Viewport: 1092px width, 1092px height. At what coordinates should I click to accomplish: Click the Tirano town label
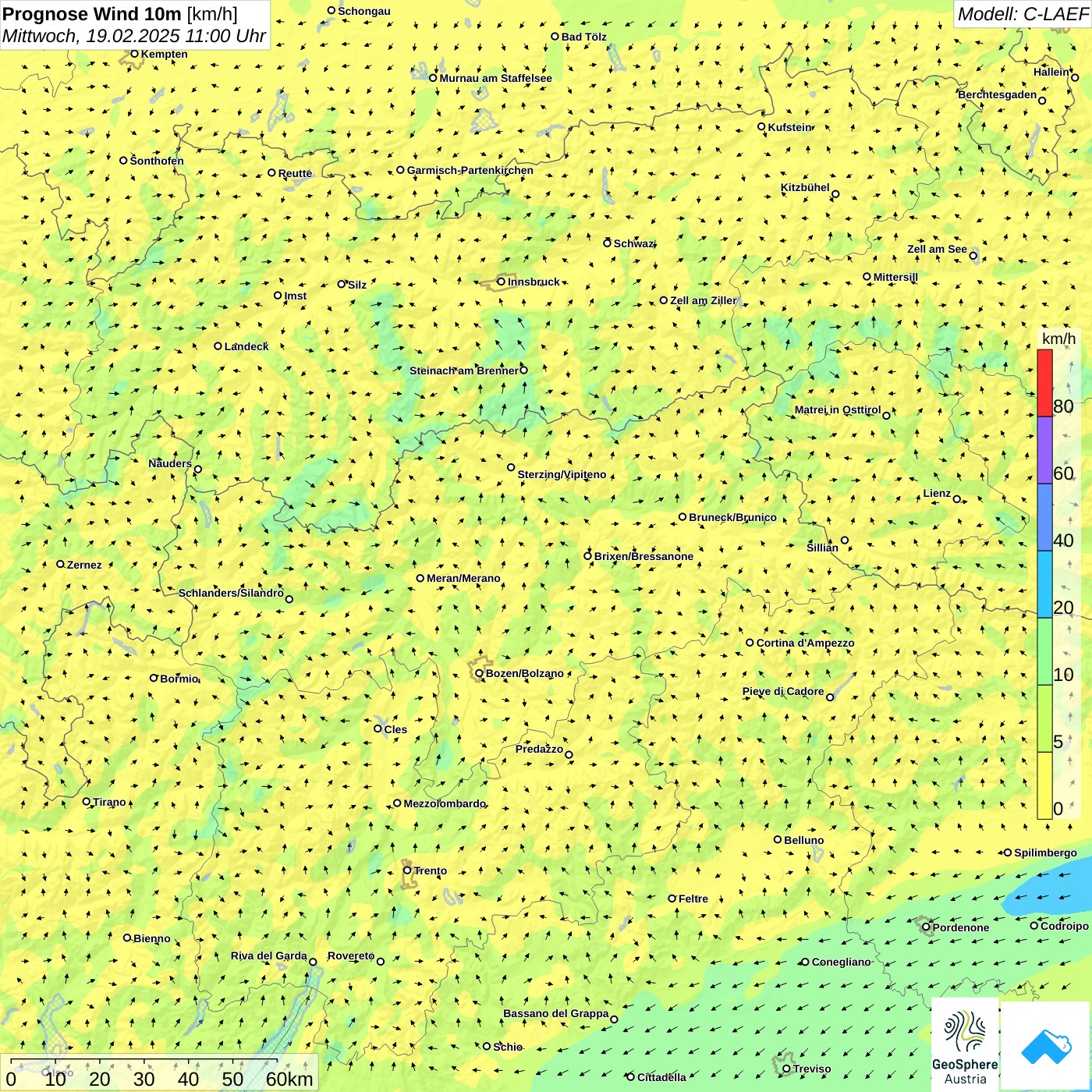109,802
